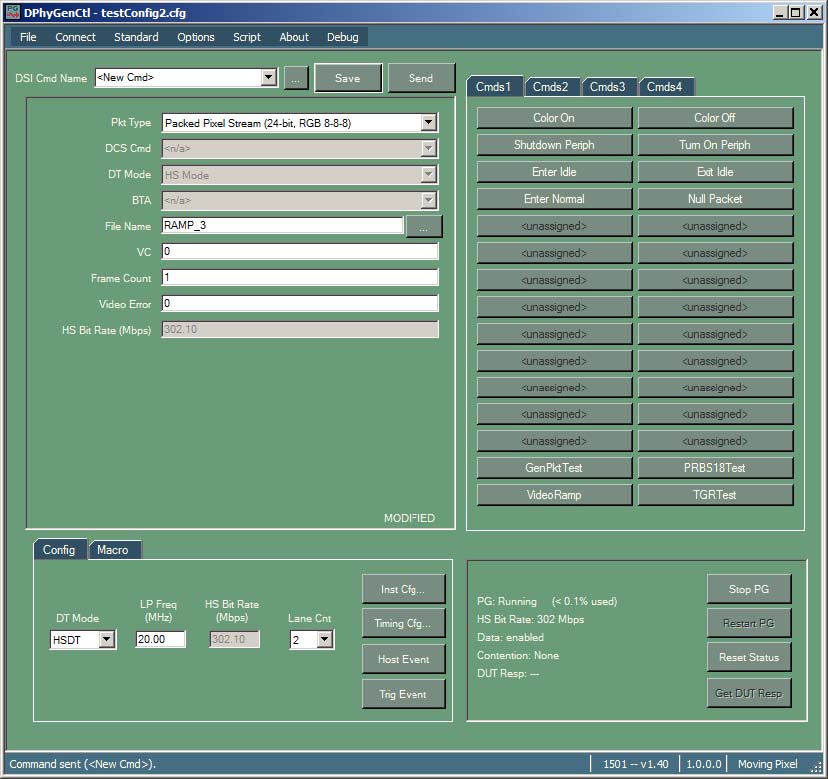Click the Enter Normal button
Screen dimensions: 828x779
point(554,199)
